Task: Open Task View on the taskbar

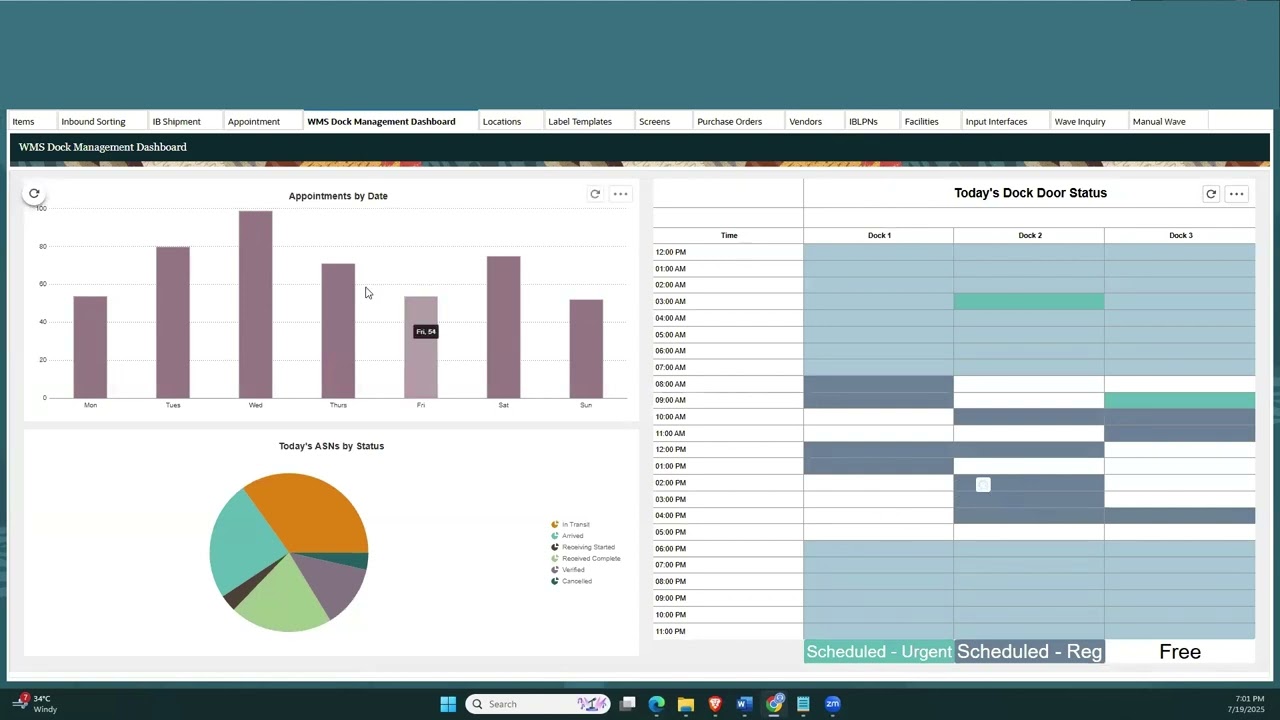Action: point(627,704)
